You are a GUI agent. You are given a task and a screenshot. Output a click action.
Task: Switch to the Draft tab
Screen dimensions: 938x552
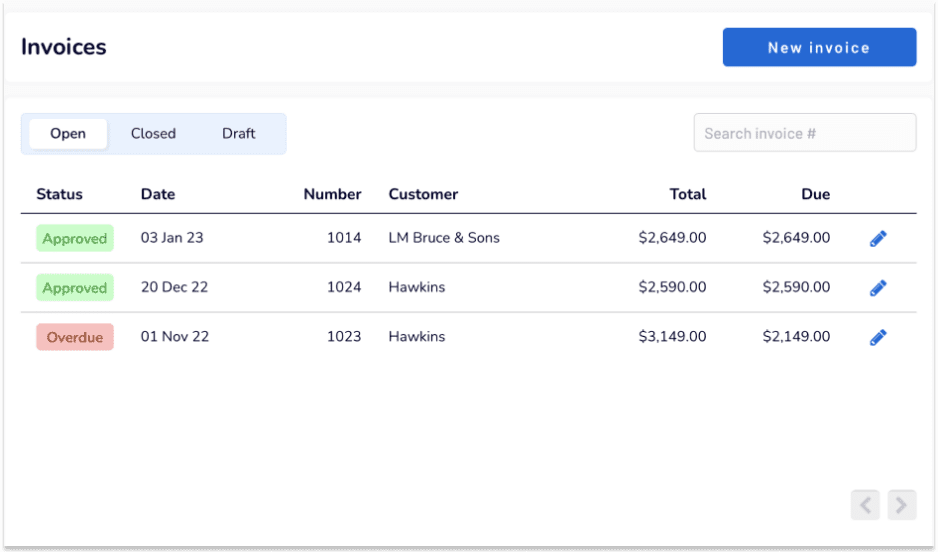pos(239,133)
